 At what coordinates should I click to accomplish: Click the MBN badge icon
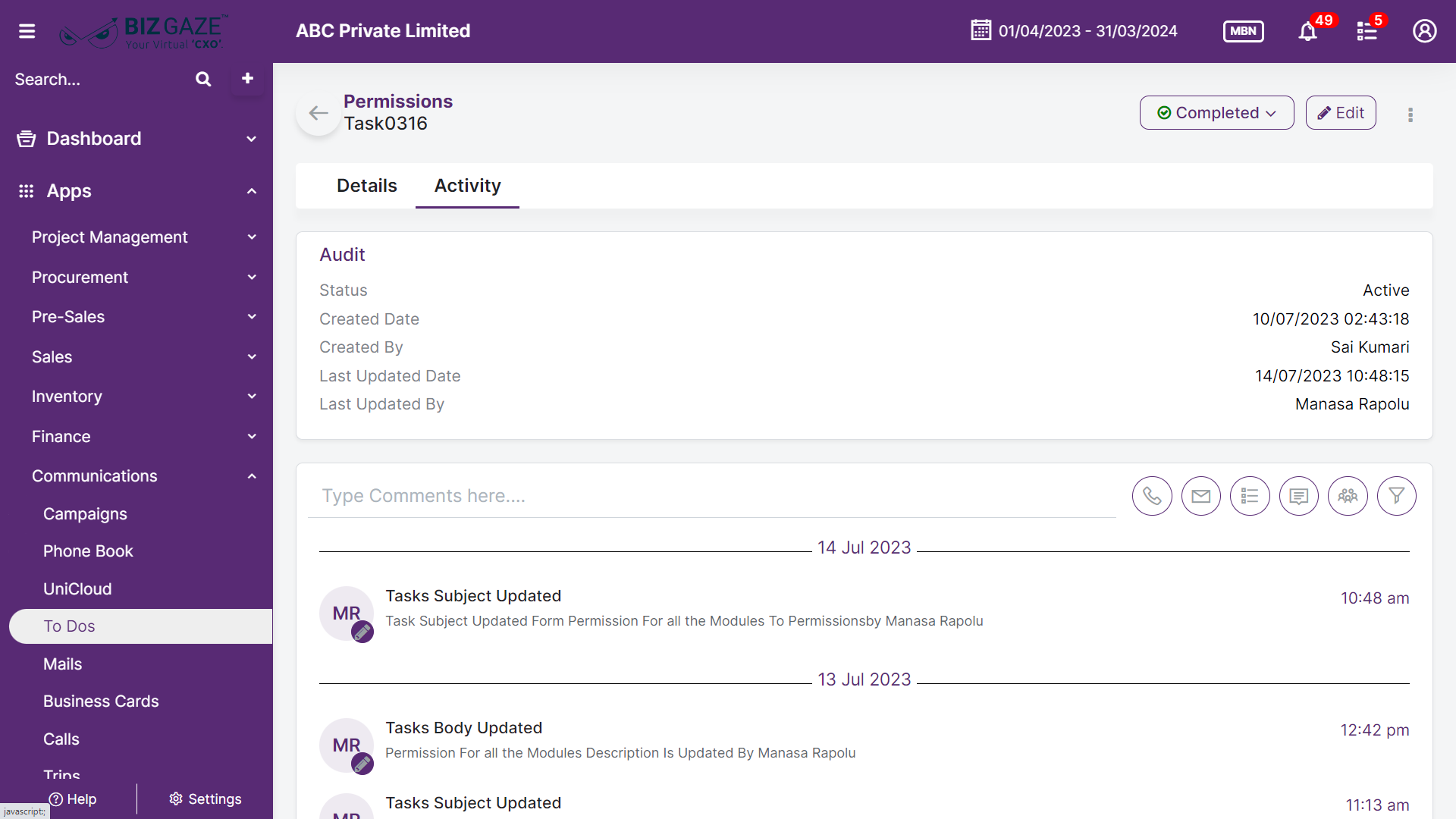click(1244, 31)
